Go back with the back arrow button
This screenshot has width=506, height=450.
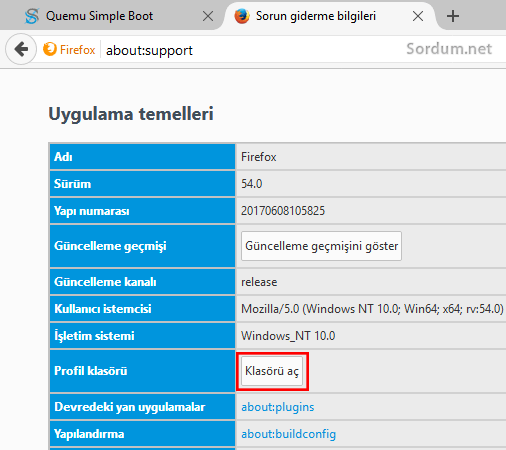point(21,49)
